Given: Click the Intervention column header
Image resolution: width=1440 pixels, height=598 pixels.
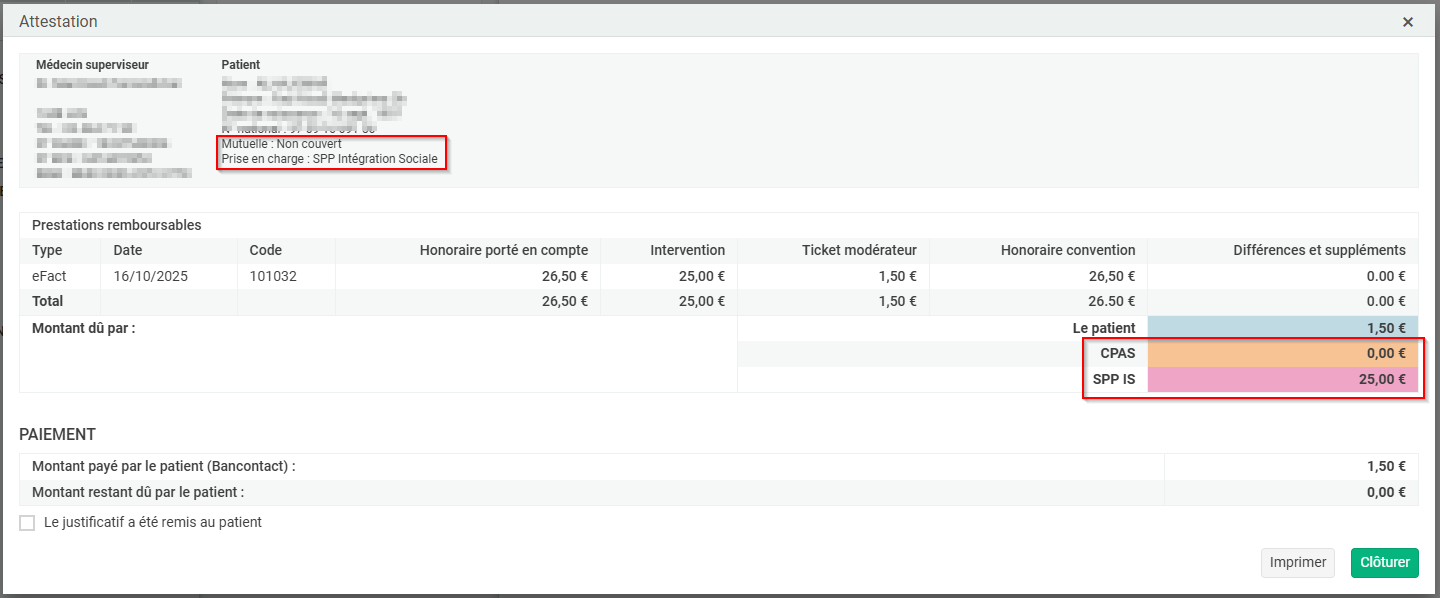Looking at the screenshot, I should [x=687, y=250].
